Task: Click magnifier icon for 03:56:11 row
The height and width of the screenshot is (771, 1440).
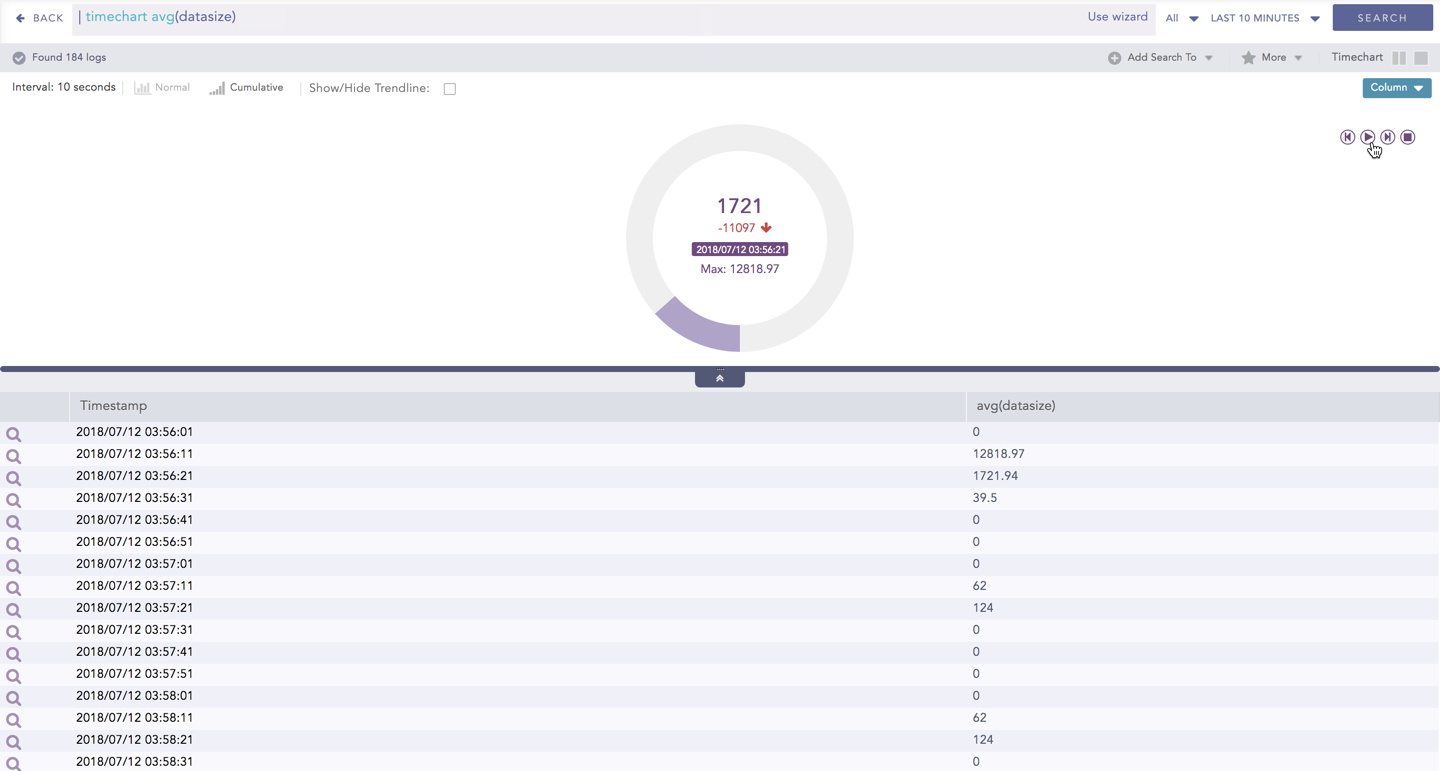Action: [x=14, y=456]
